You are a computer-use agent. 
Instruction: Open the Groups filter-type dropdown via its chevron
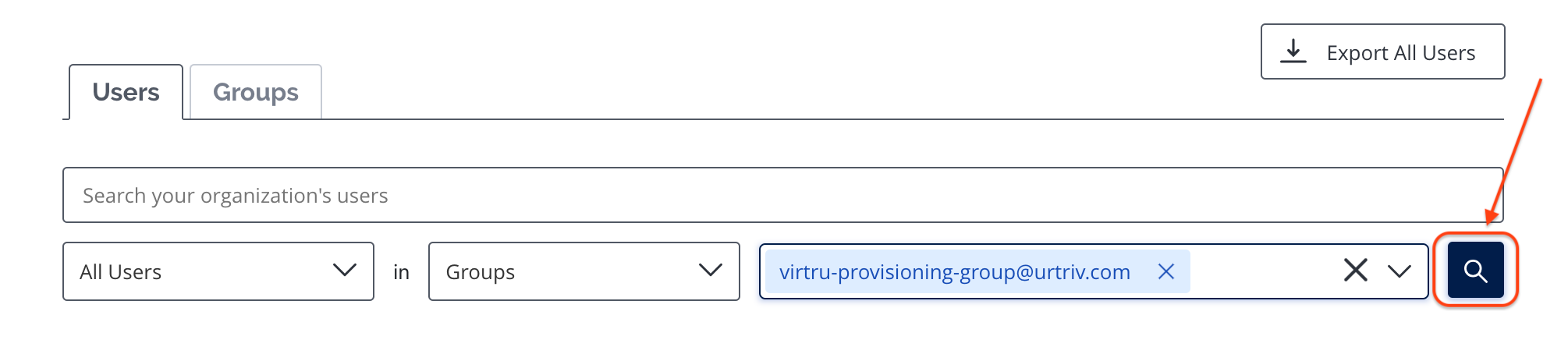tap(710, 270)
